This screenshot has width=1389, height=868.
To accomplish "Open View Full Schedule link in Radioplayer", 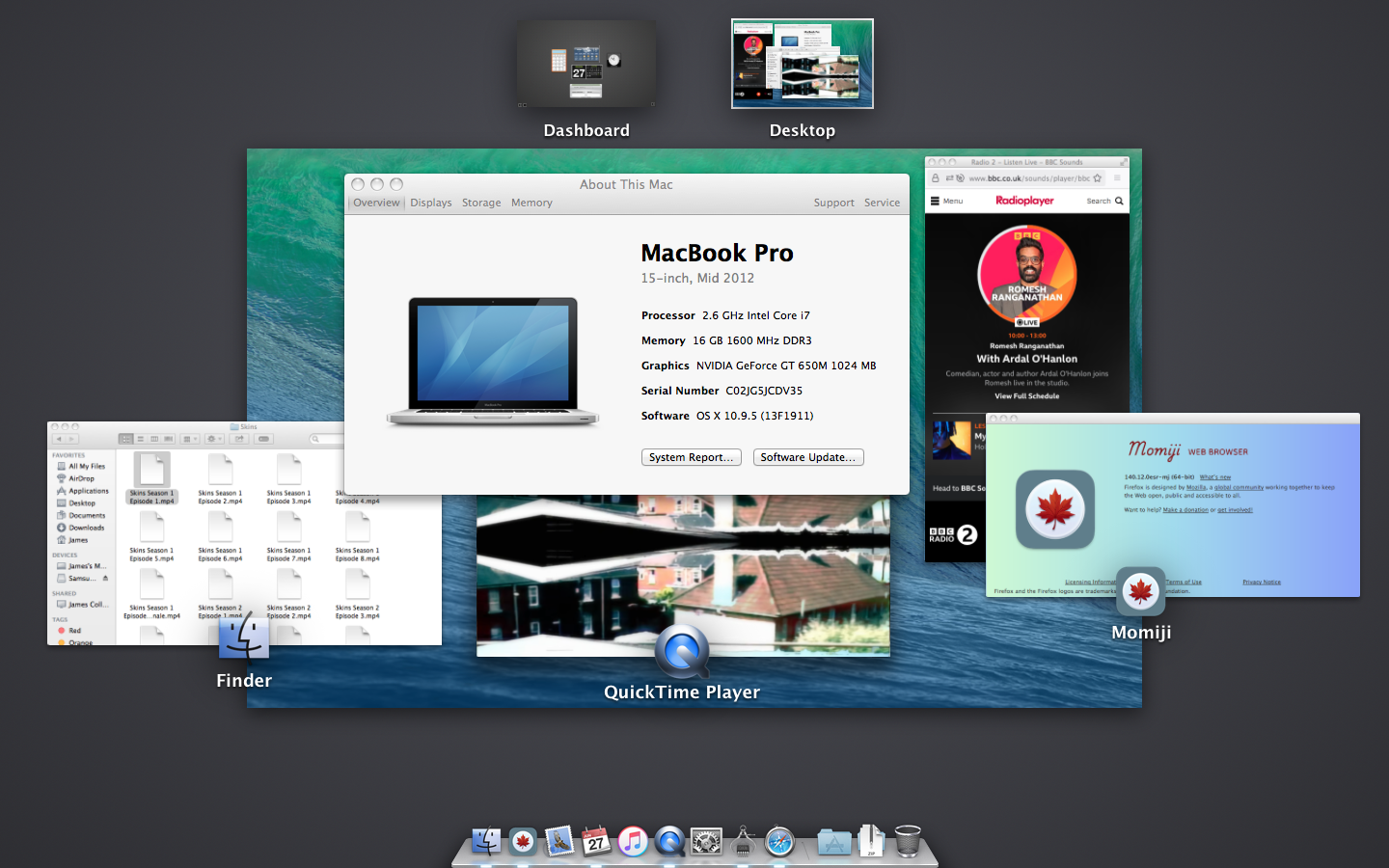I will [x=1027, y=396].
